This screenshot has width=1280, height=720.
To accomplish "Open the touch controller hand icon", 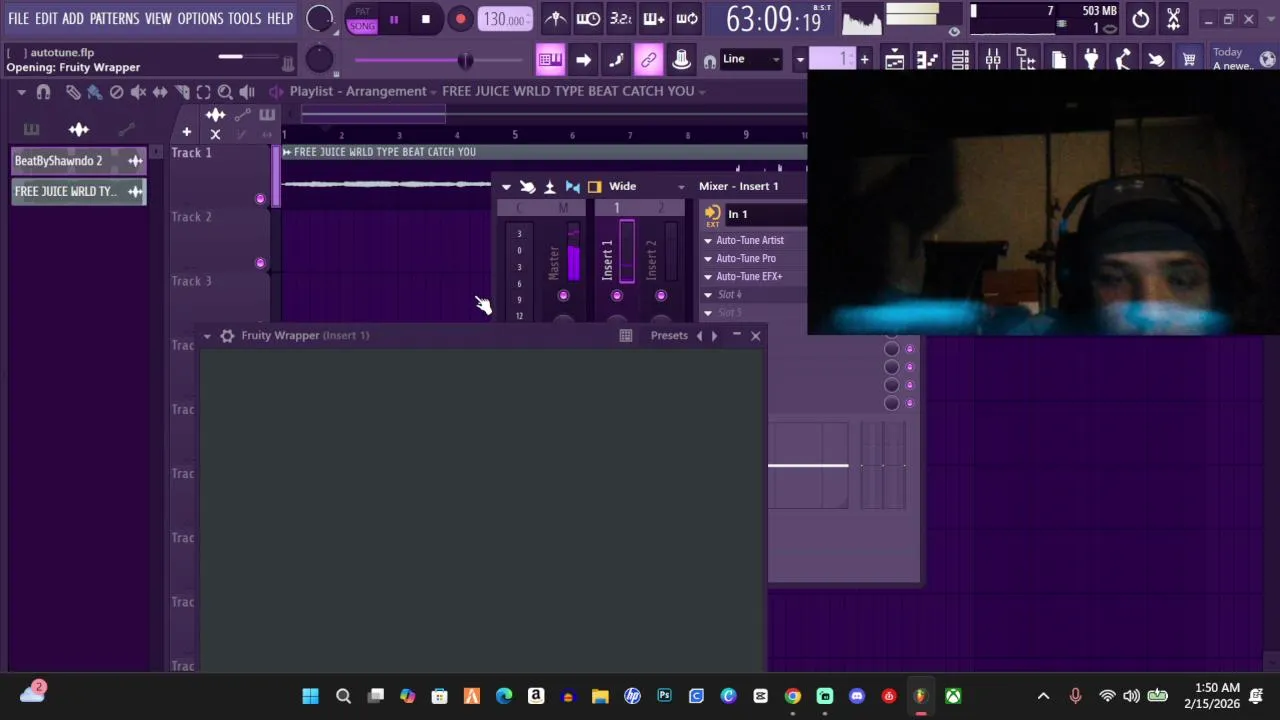I will coord(1156,60).
